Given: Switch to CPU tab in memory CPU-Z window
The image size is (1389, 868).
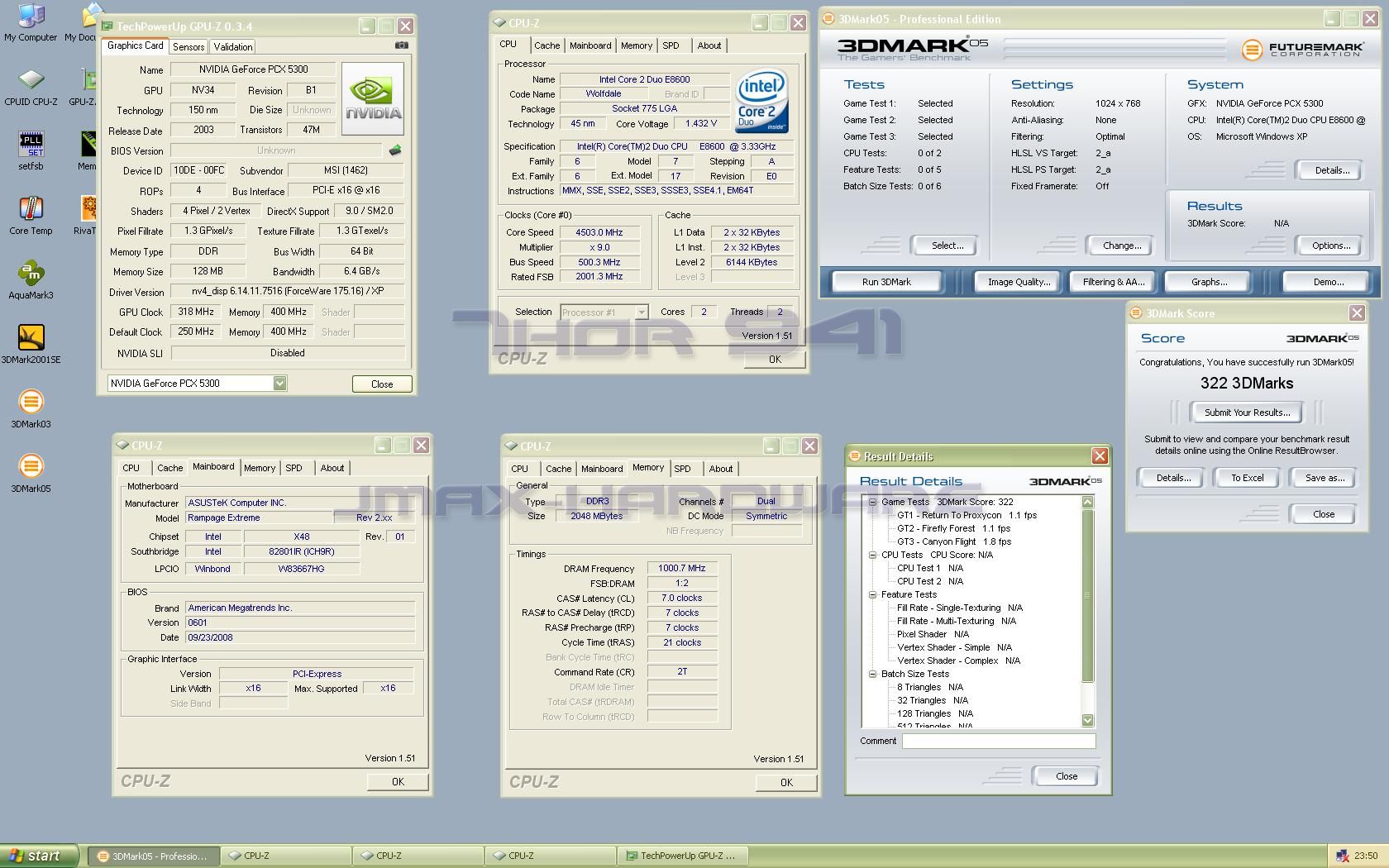Looking at the screenshot, I should click(x=519, y=469).
